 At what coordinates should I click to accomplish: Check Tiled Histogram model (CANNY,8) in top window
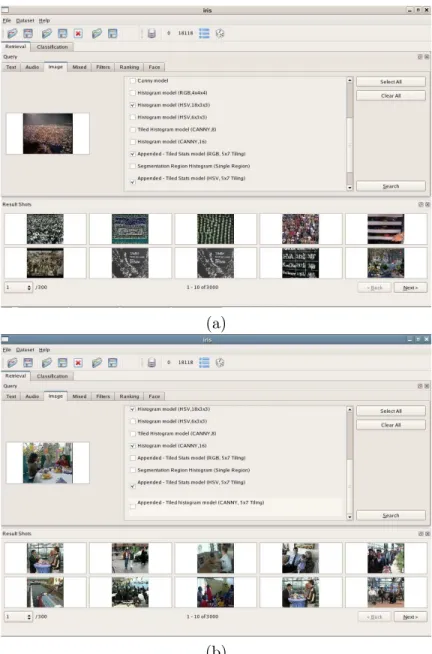pos(133,130)
